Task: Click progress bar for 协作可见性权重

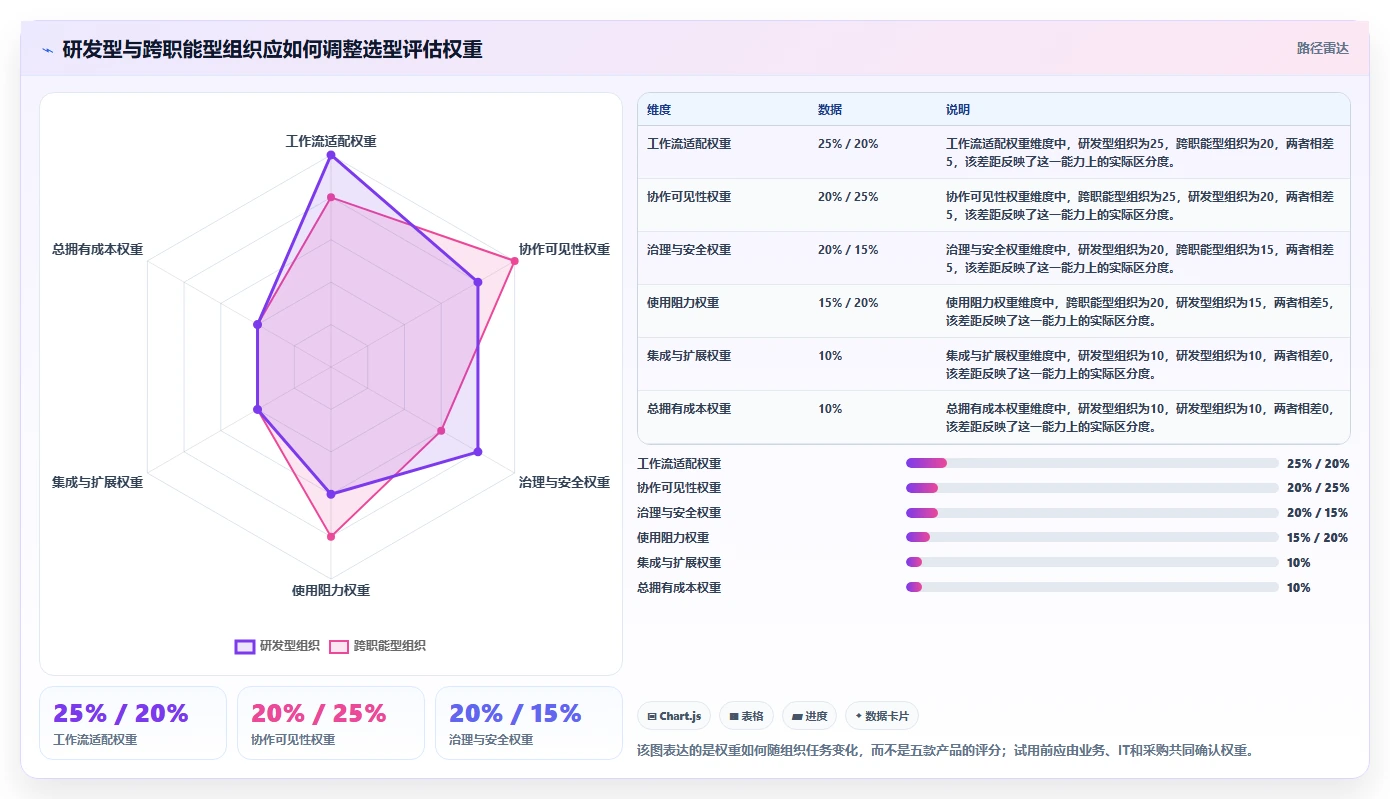Action: pos(1092,488)
